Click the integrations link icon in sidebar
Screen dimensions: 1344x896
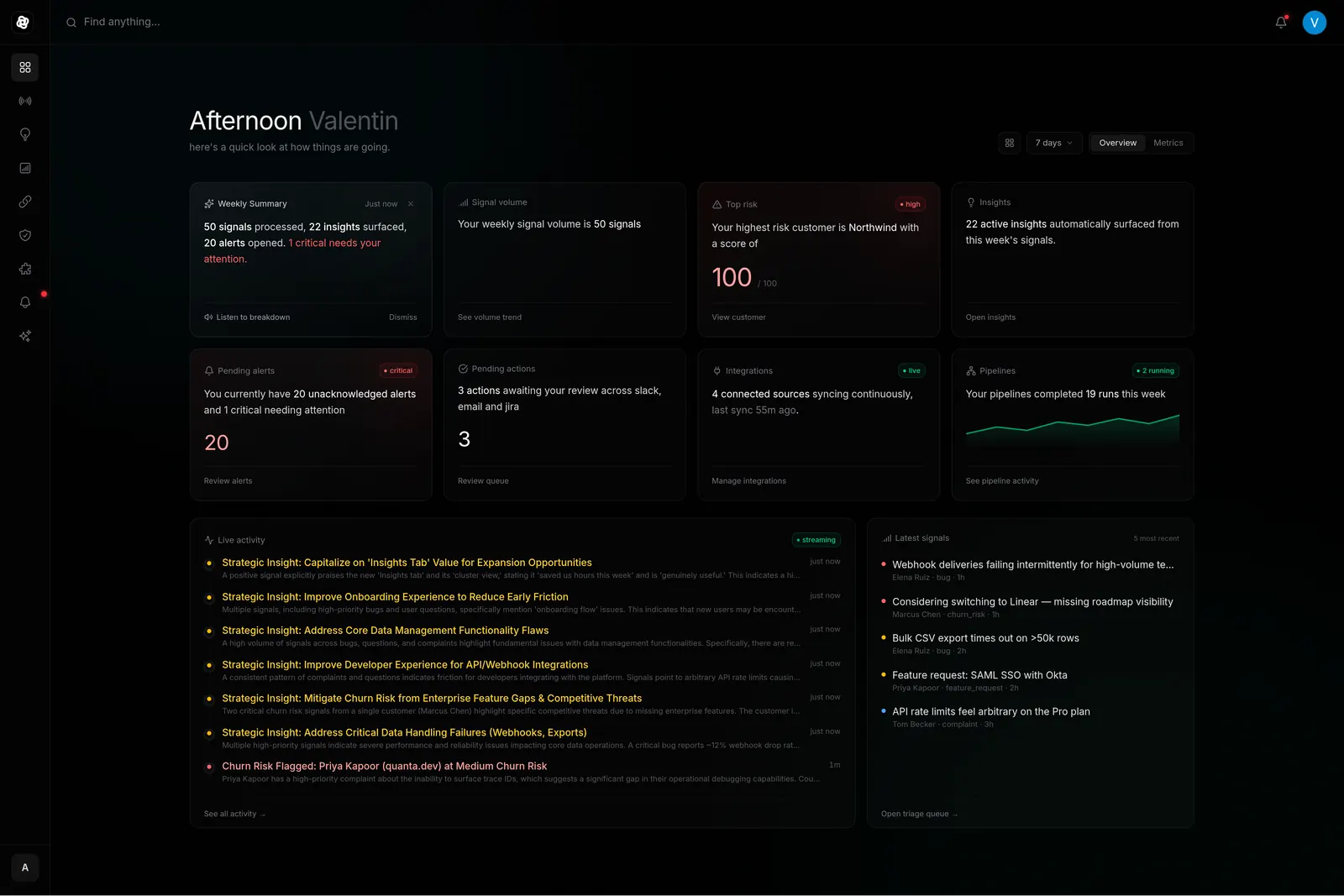coord(25,202)
